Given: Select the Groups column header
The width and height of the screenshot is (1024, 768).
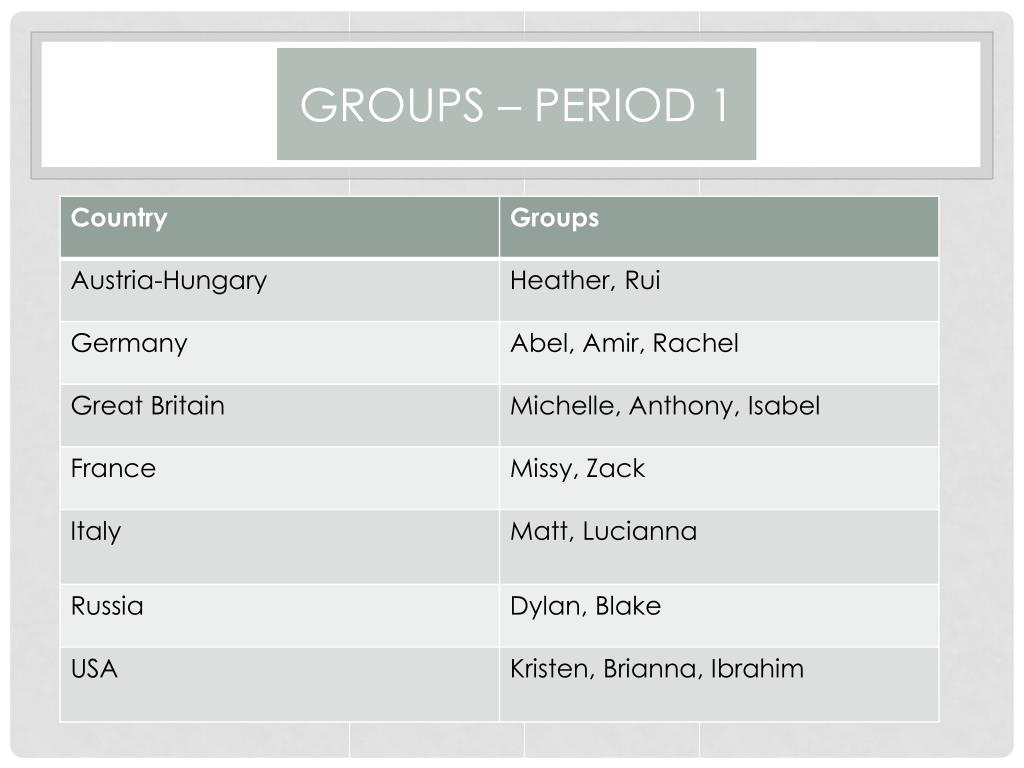Looking at the screenshot, I should [719, 227].
